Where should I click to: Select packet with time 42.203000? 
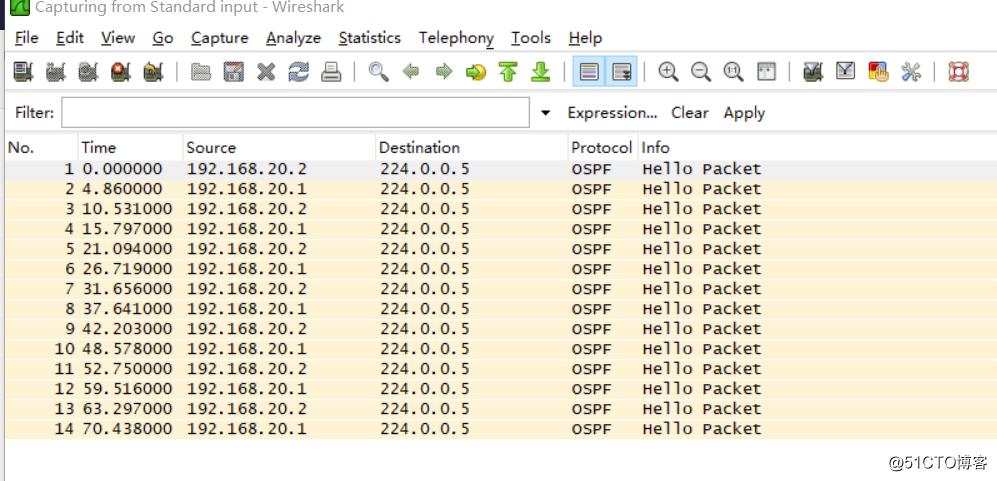(501, 329)
